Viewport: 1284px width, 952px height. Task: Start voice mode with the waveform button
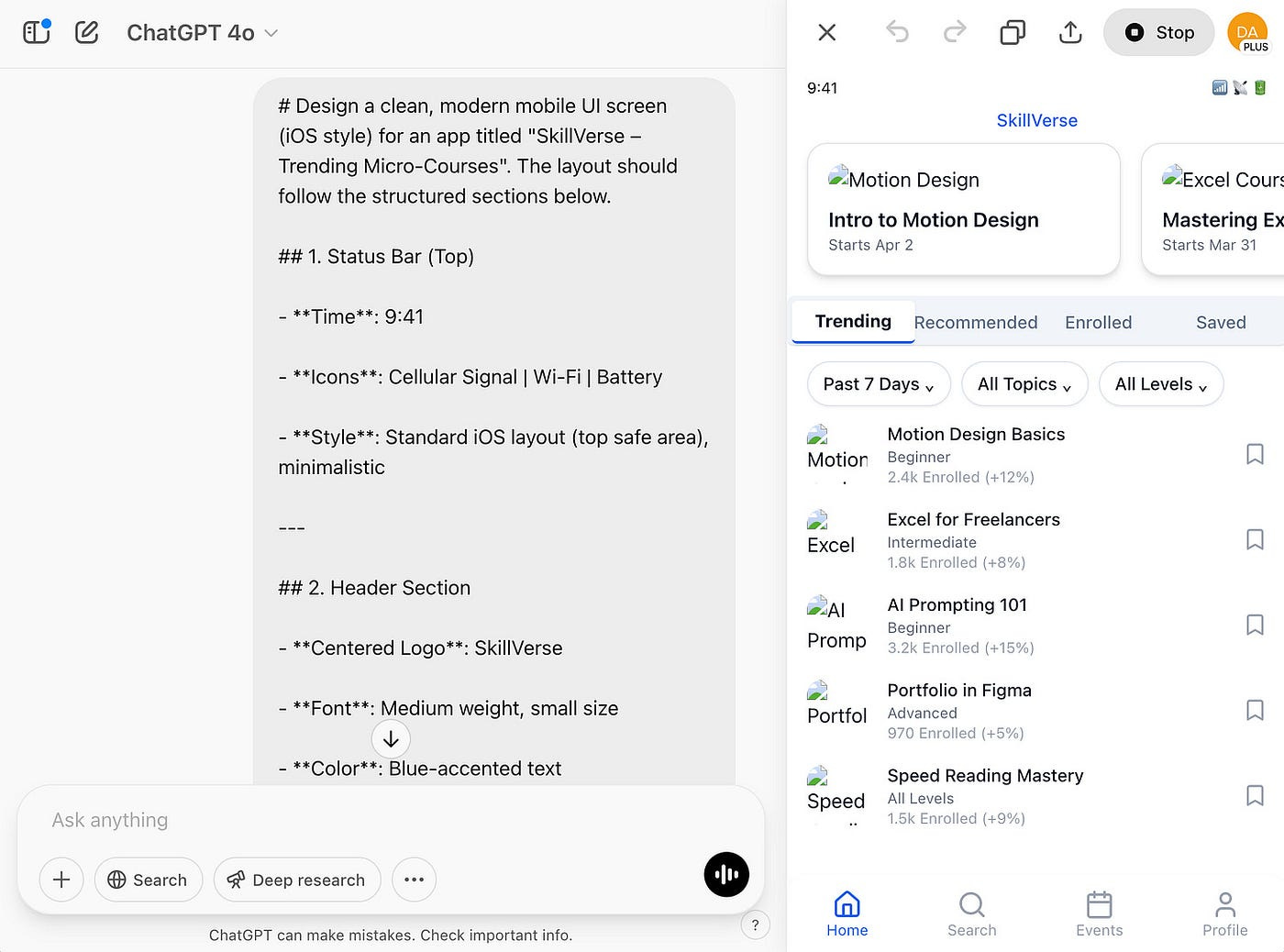[x=726, y=875]
